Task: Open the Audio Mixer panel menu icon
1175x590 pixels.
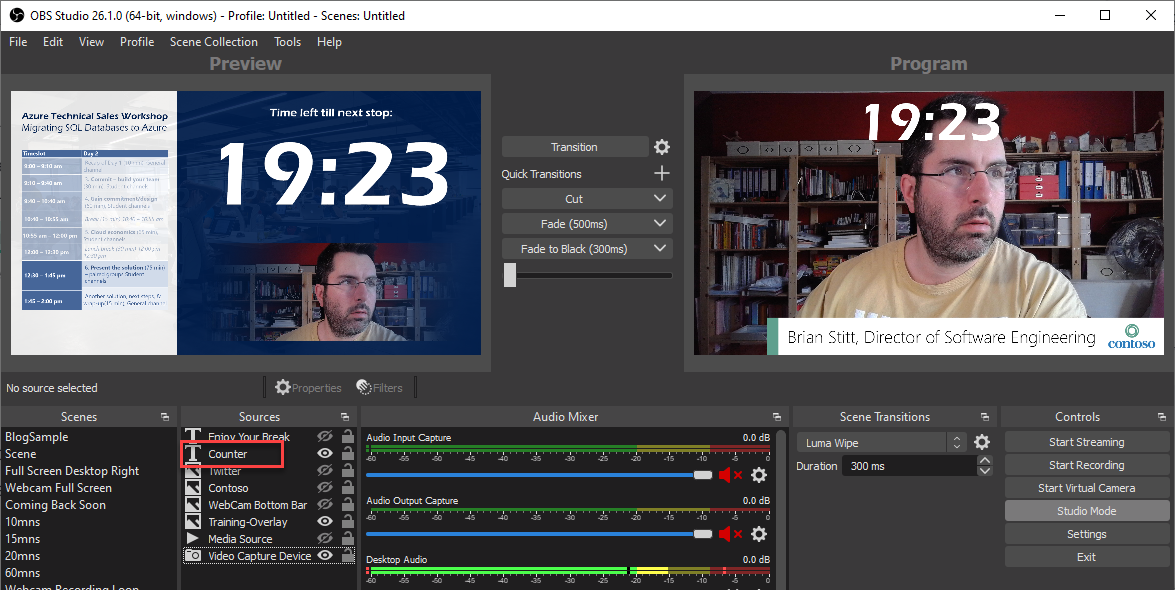Action: (777, 417)
